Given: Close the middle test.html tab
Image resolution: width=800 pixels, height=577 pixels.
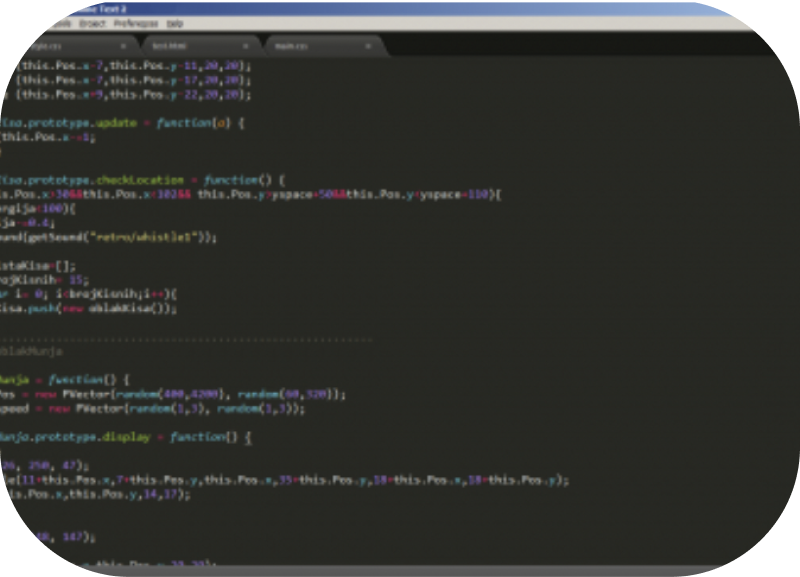Looking at the screenshot, I should pos(246,45).
